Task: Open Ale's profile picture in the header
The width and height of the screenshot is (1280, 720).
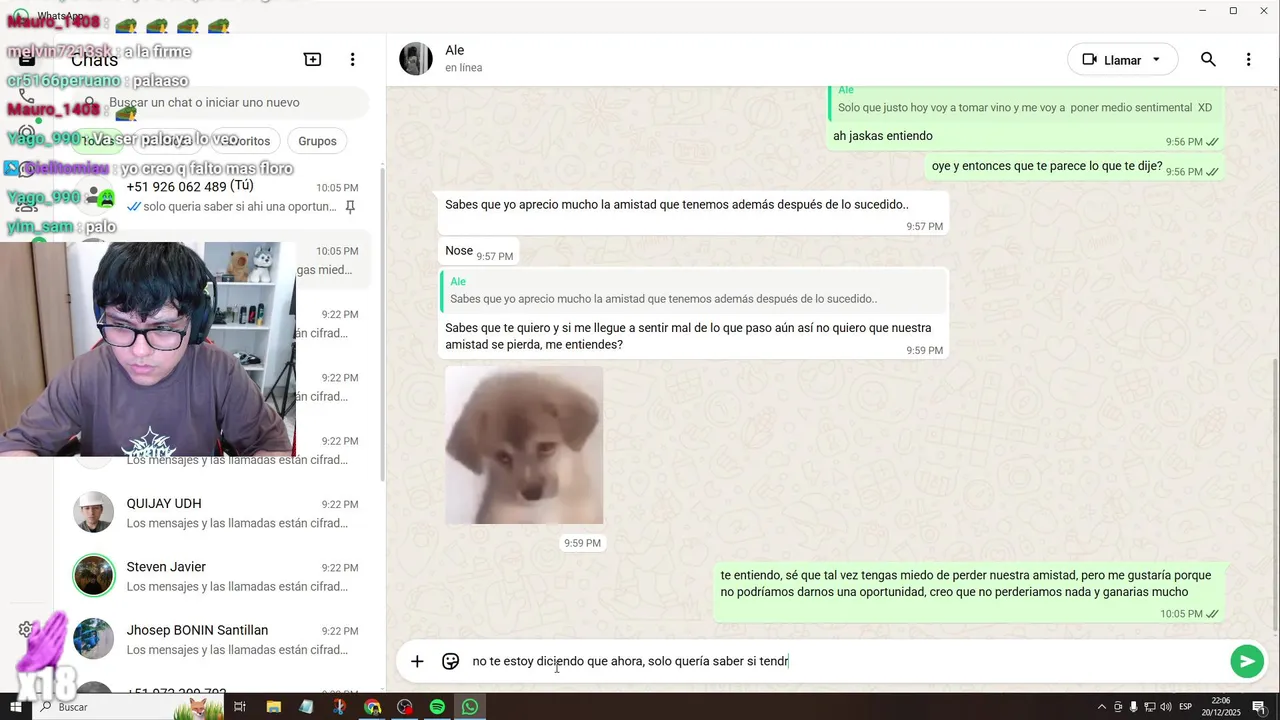Action: tap(416, 59)
